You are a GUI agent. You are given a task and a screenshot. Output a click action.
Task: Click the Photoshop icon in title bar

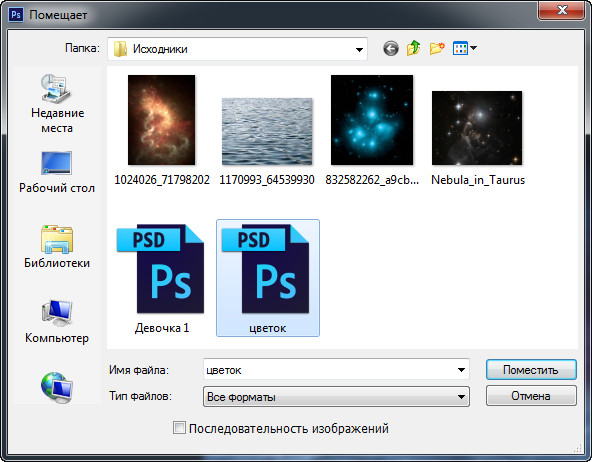(16, 15)
